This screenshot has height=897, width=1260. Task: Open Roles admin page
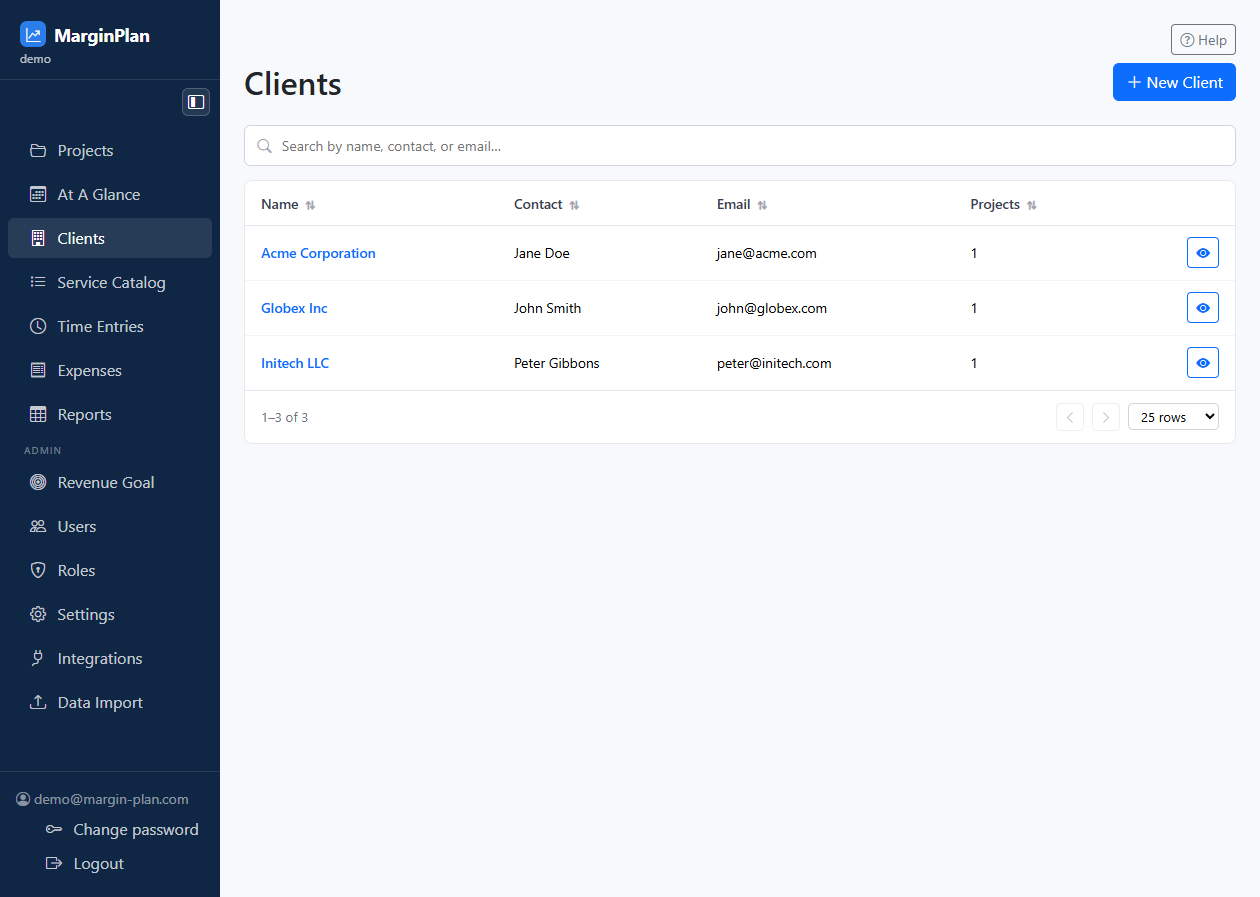click(x=110, y=571)
